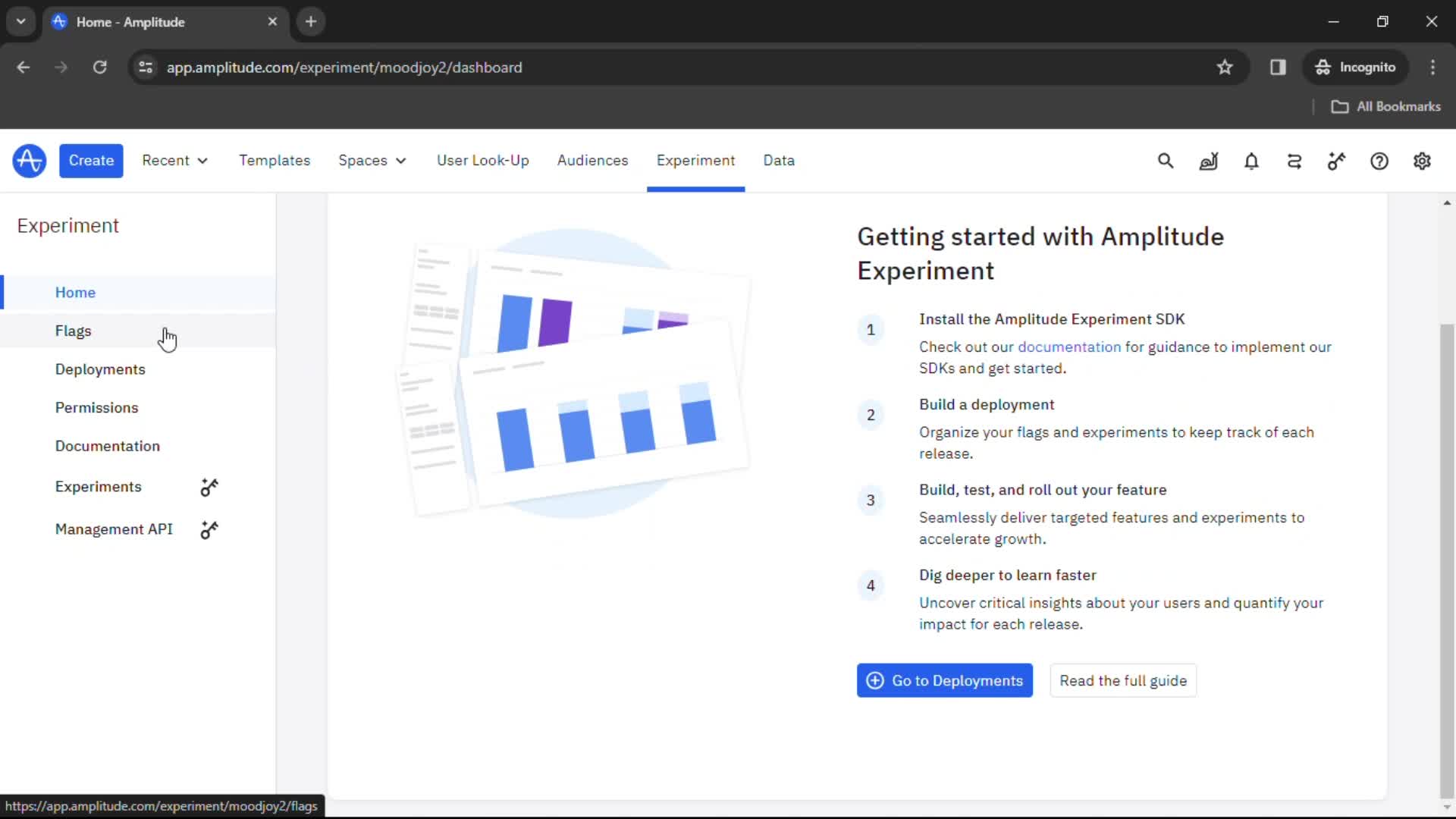Click Read the full guide button
Viewport: 1456px width, 819px height.
(1123, 681)
